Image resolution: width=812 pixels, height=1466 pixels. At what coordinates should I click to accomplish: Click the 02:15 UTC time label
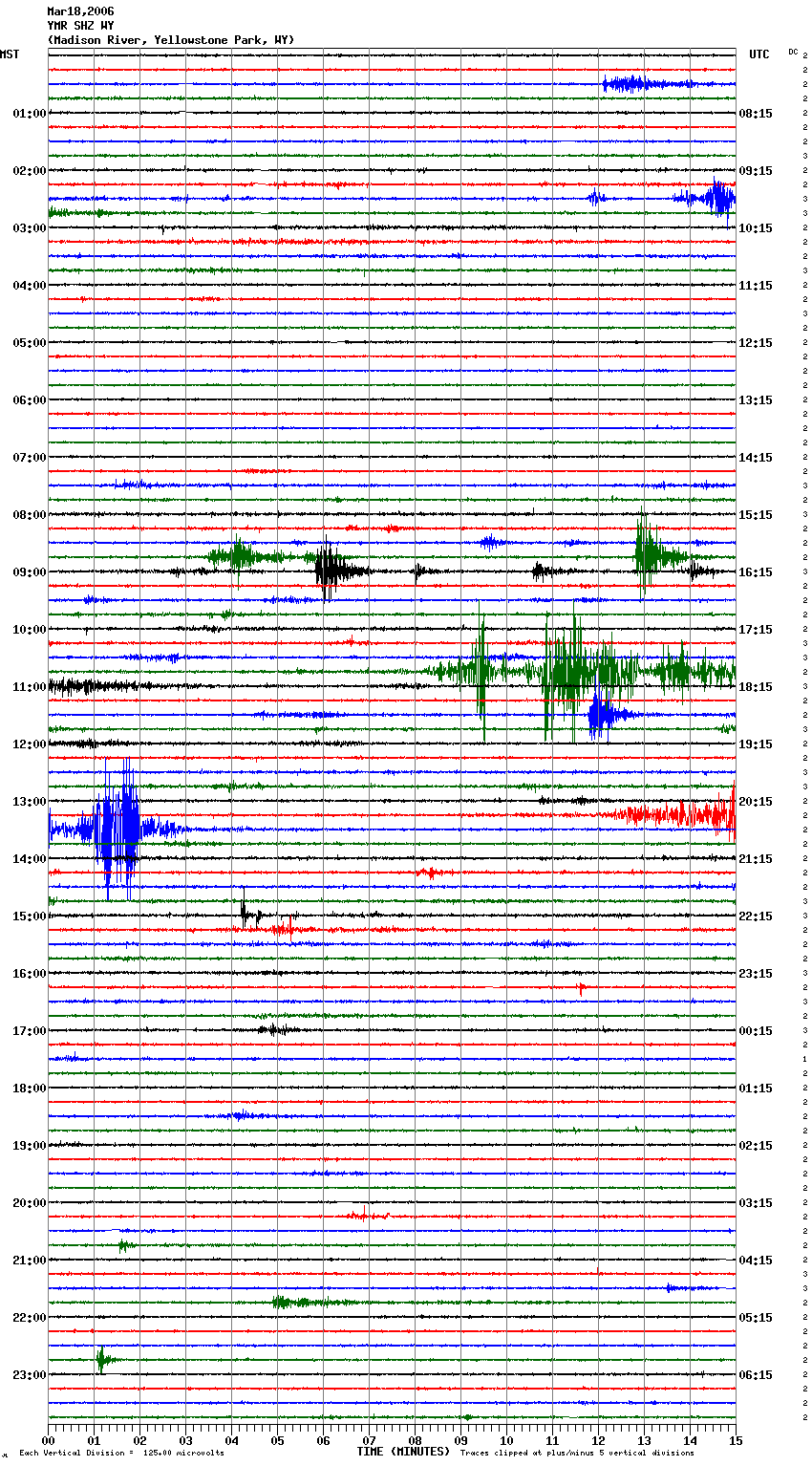[756, 1146]
